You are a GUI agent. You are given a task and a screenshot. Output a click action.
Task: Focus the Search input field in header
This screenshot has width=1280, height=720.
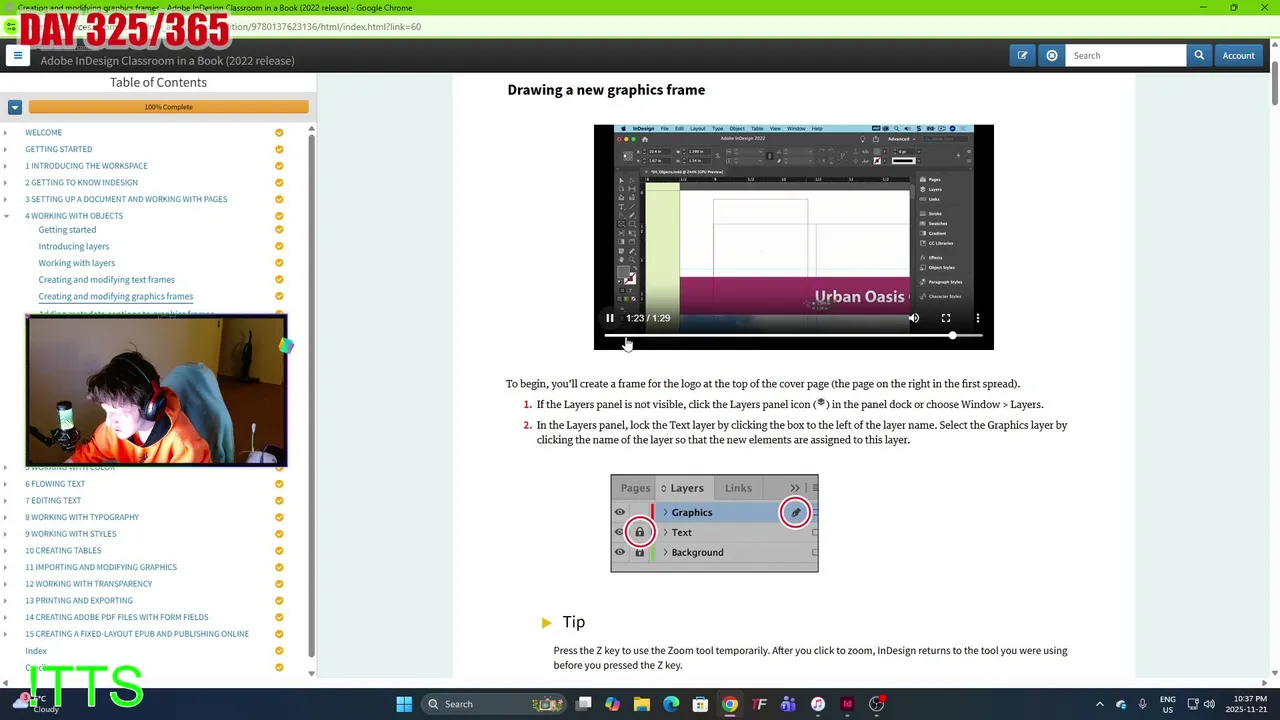point(1126,56)
